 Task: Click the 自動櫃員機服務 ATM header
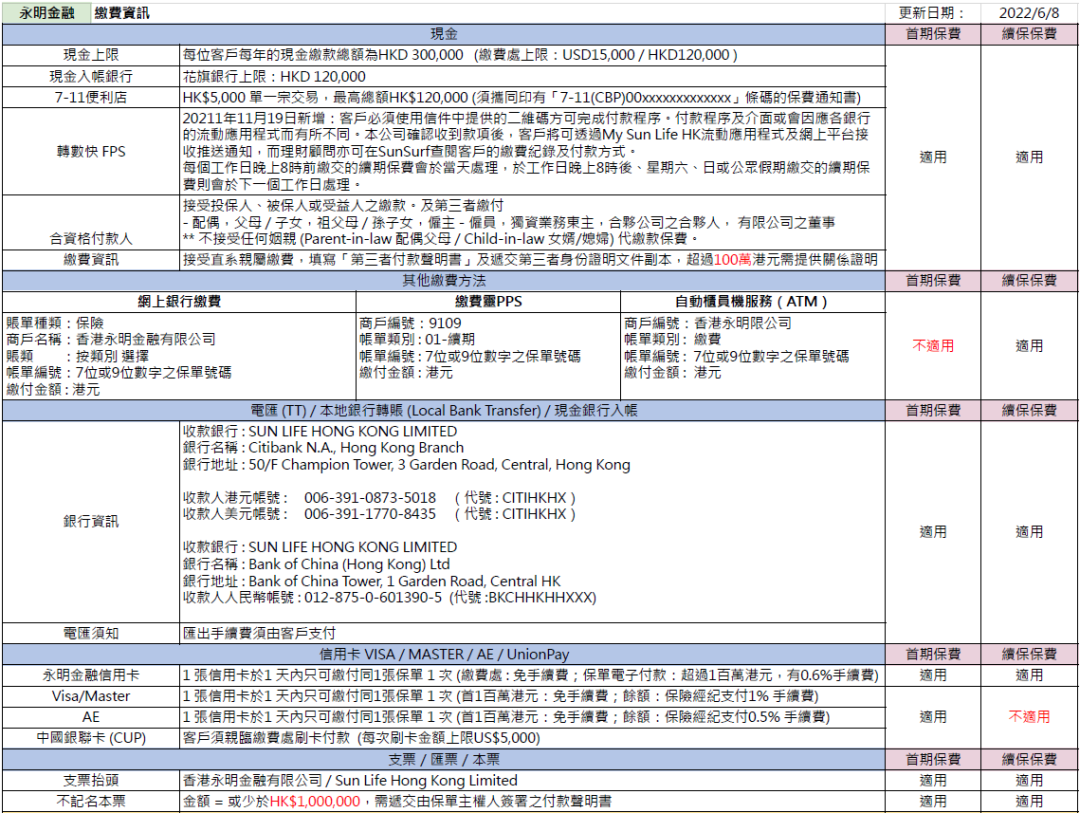coord(751,302)
